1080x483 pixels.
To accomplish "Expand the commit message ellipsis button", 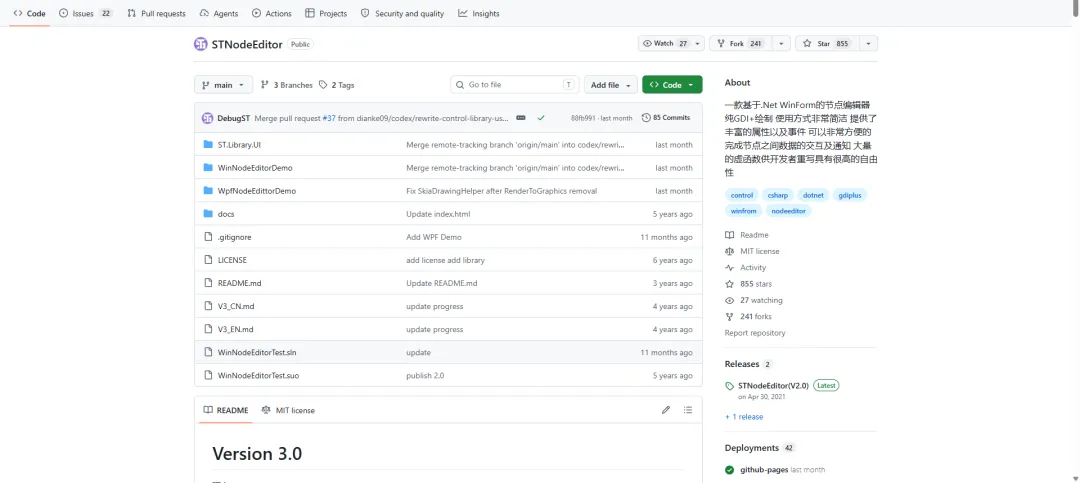I will 521,118.
